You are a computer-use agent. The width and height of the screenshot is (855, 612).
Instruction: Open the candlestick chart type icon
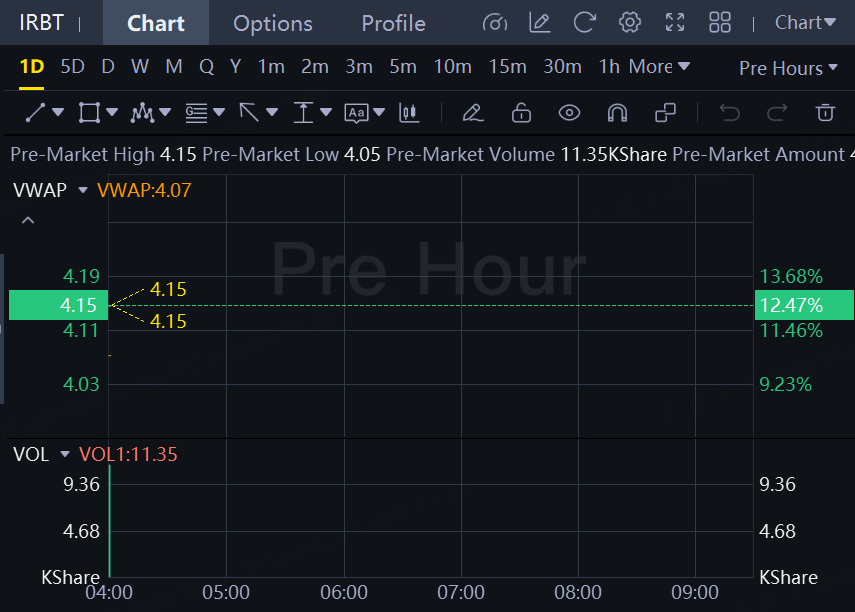coord(408,113)
